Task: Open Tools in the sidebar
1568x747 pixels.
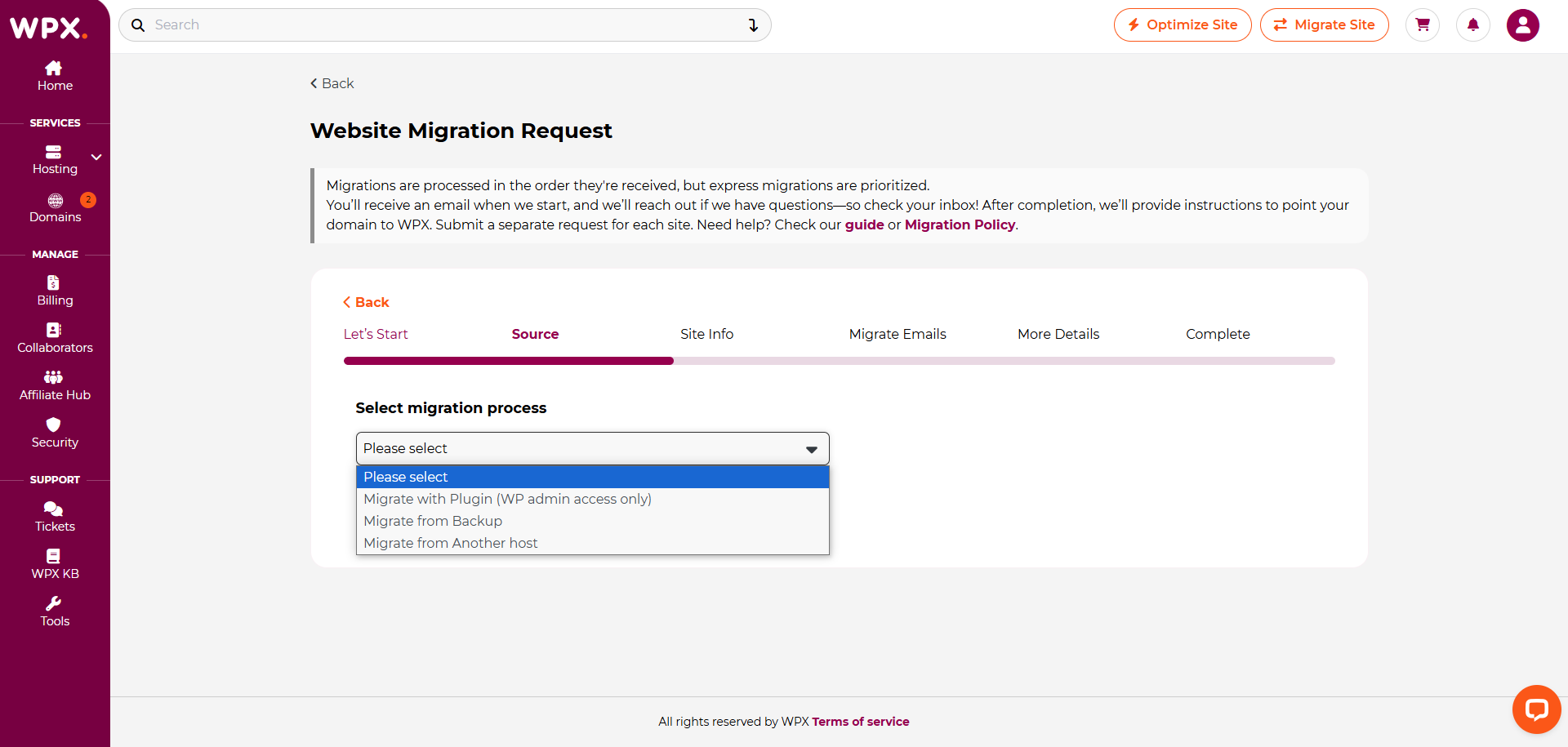Action: pyautogui.click(x=55, y=611)
